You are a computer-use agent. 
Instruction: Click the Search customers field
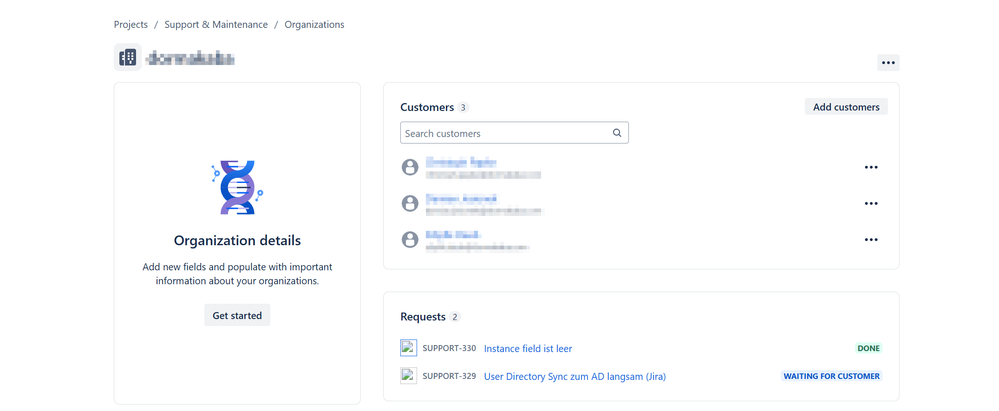point(505,133)
